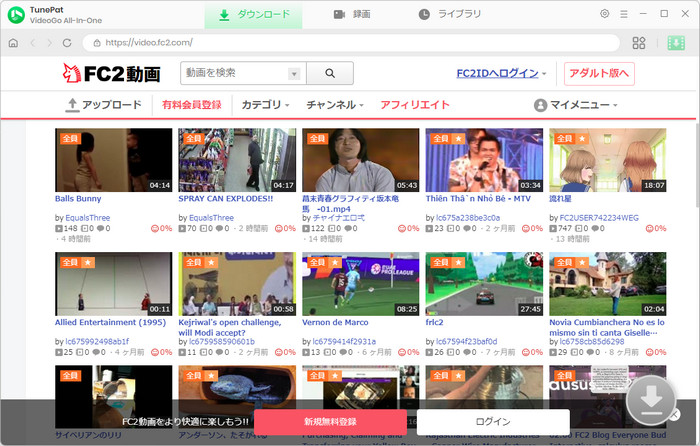Click the FC2動画 site logo
The width and height of the screenshot is (700, 446).
tap(112, 74)
